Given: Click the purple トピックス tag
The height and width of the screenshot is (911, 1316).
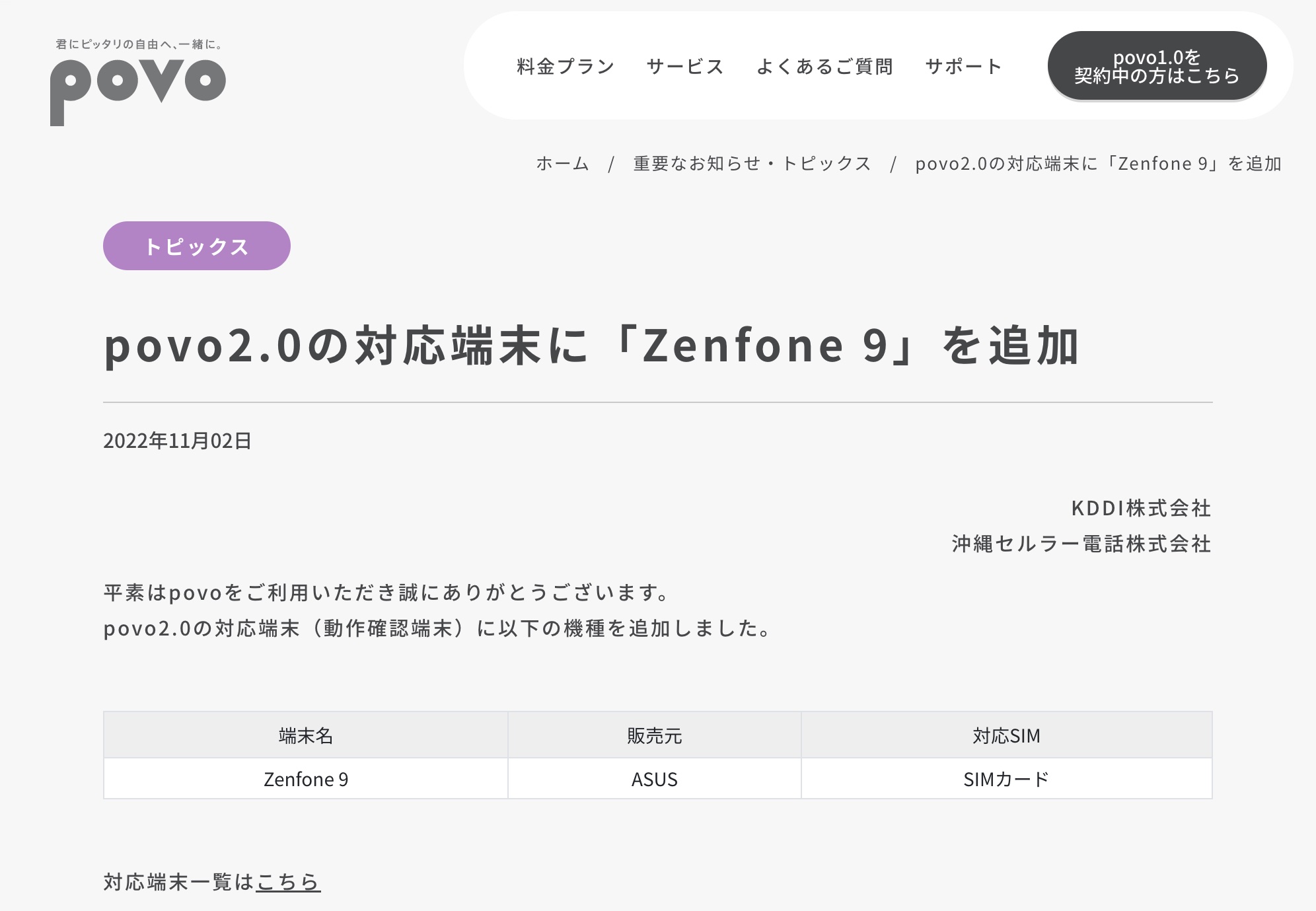Looking at the screenshot, I should [197, 246].
